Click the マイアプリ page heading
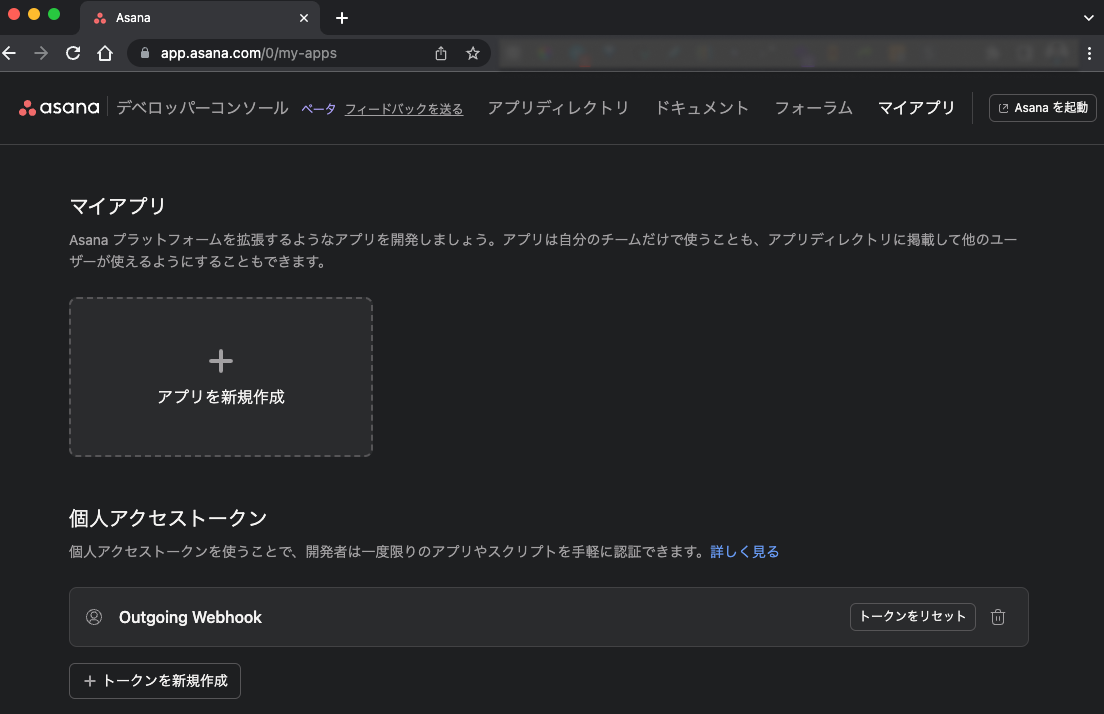The height and width of the screenshot is (714, 1104). 118,206
